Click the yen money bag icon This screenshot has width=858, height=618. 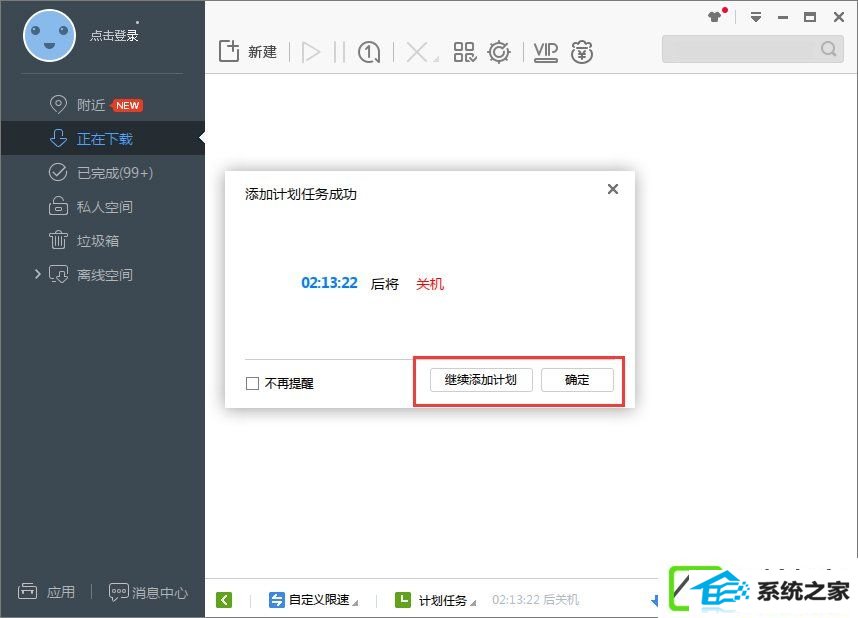point(582,52)
